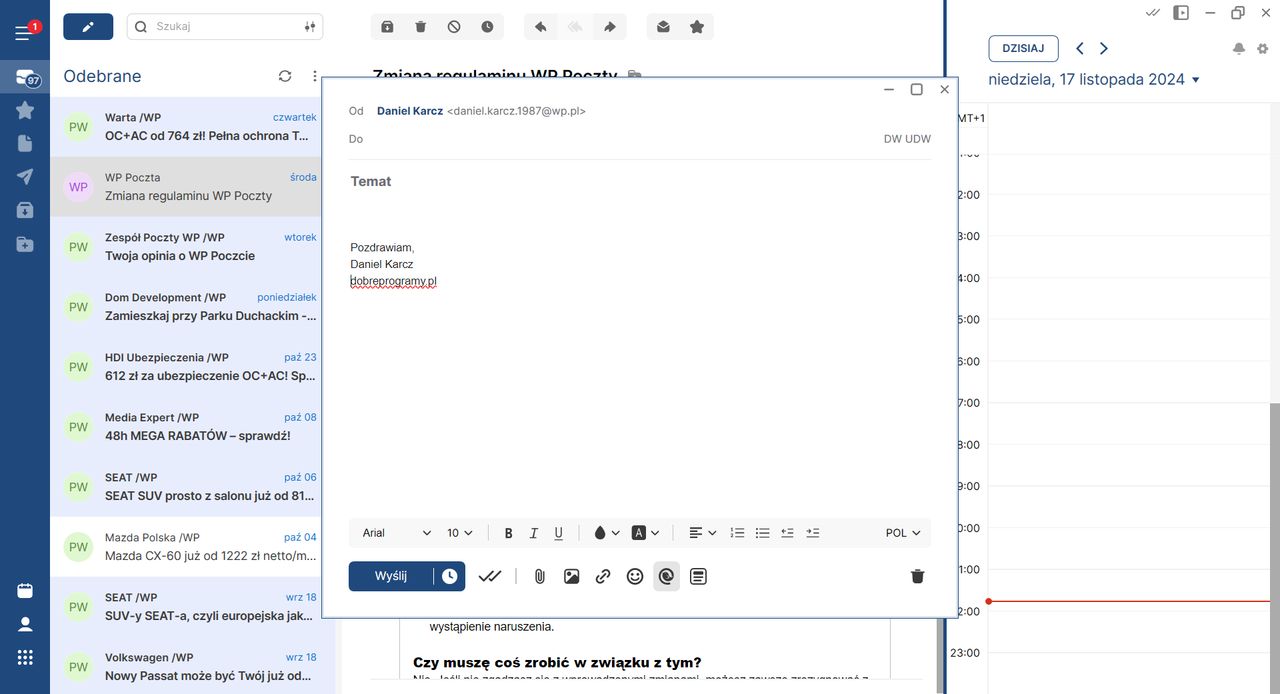Toggle the signature at-sign icon in compose
The image size is (1280, 694).
666,576
